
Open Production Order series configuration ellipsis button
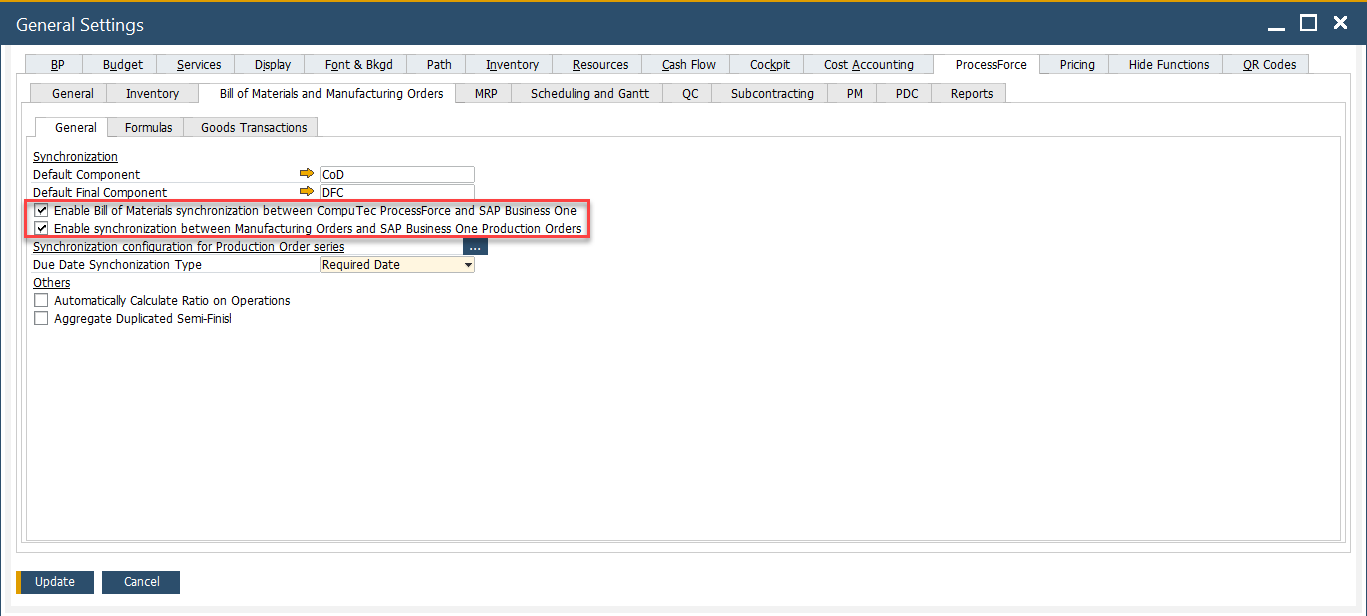(475, 247)
